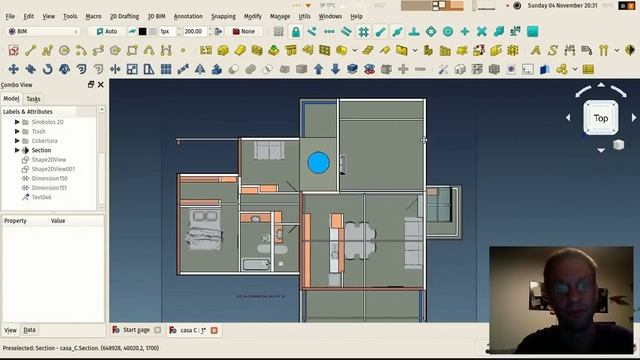The height and width of the screenshot is (360, 640).
Task: Switch to the Data property tab
Action: 29,330
